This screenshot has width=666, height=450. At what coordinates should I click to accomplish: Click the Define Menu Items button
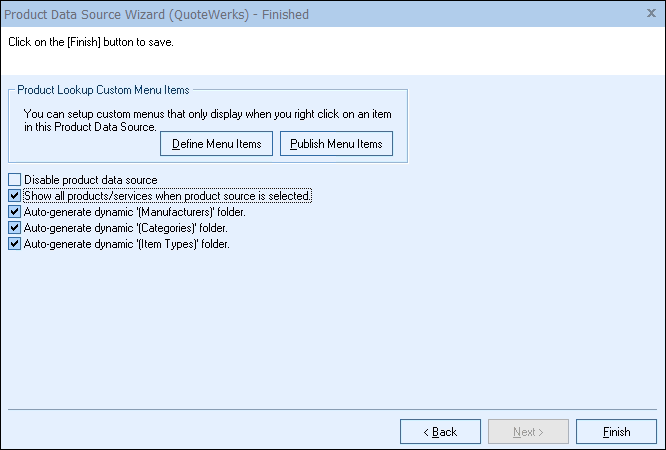[216, 144]
